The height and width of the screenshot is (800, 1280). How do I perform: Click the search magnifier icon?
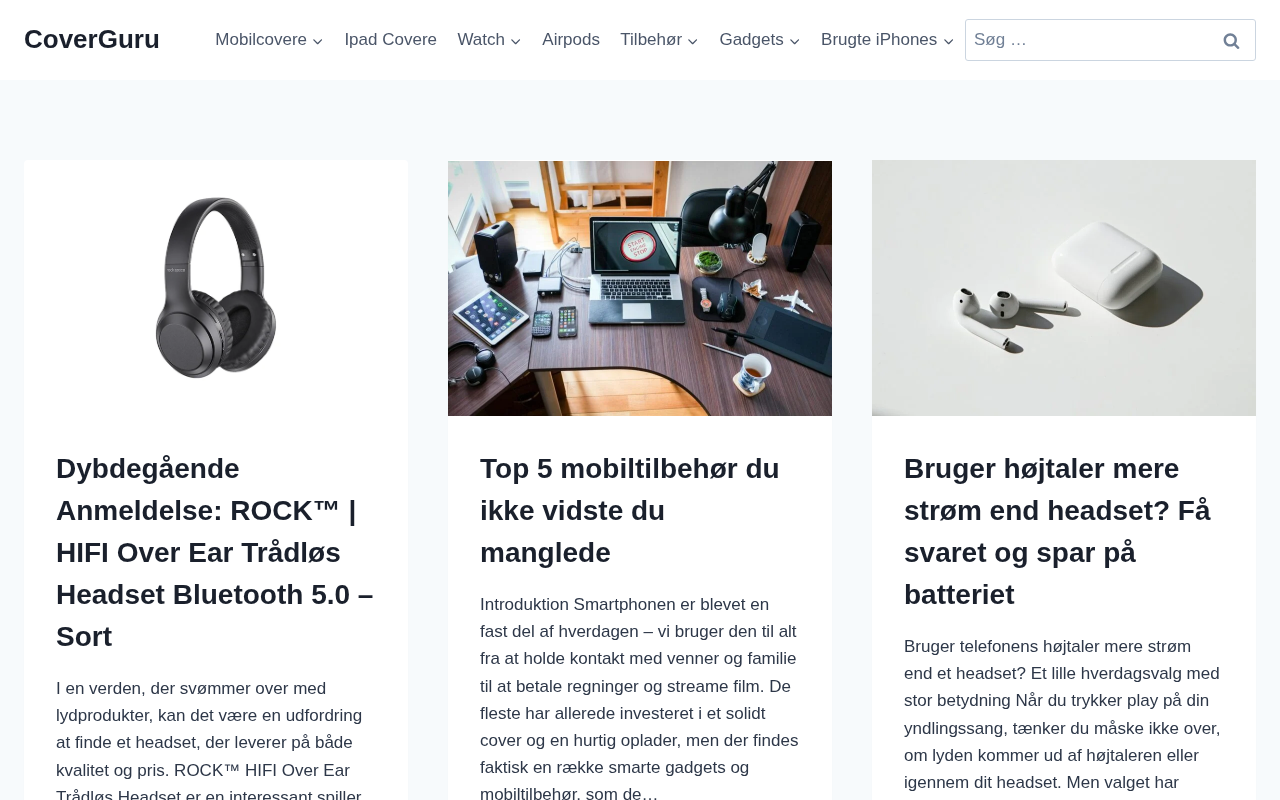(1231, 40)
